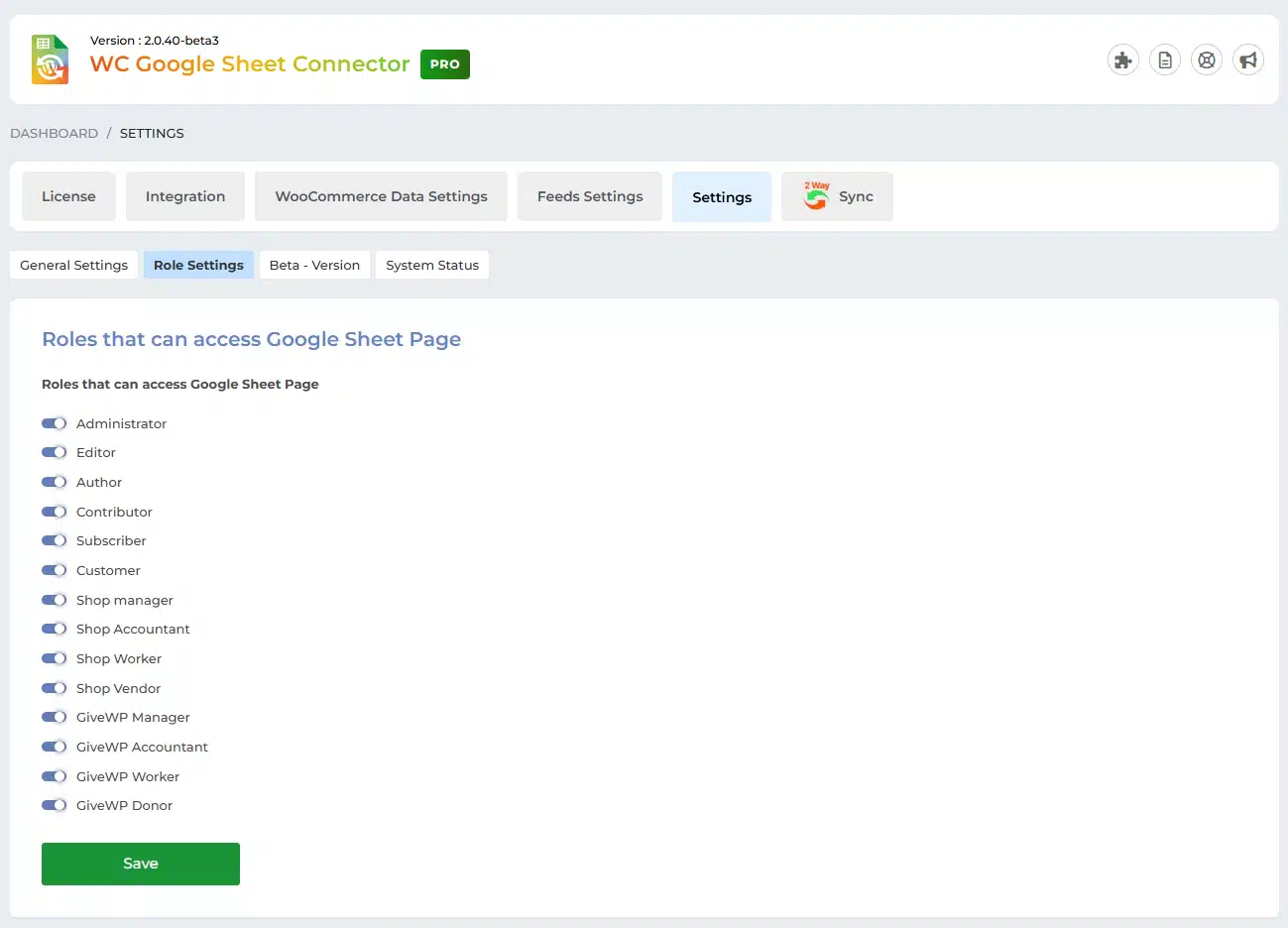Go to the System Status sub-tab
This screenshot has width=1288, height=928.
tap(432, 265)
